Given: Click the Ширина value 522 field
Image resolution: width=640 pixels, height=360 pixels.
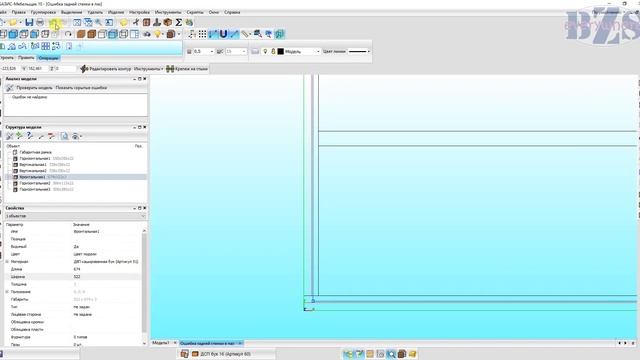Looking at the screenshot, I should point(107,277).
